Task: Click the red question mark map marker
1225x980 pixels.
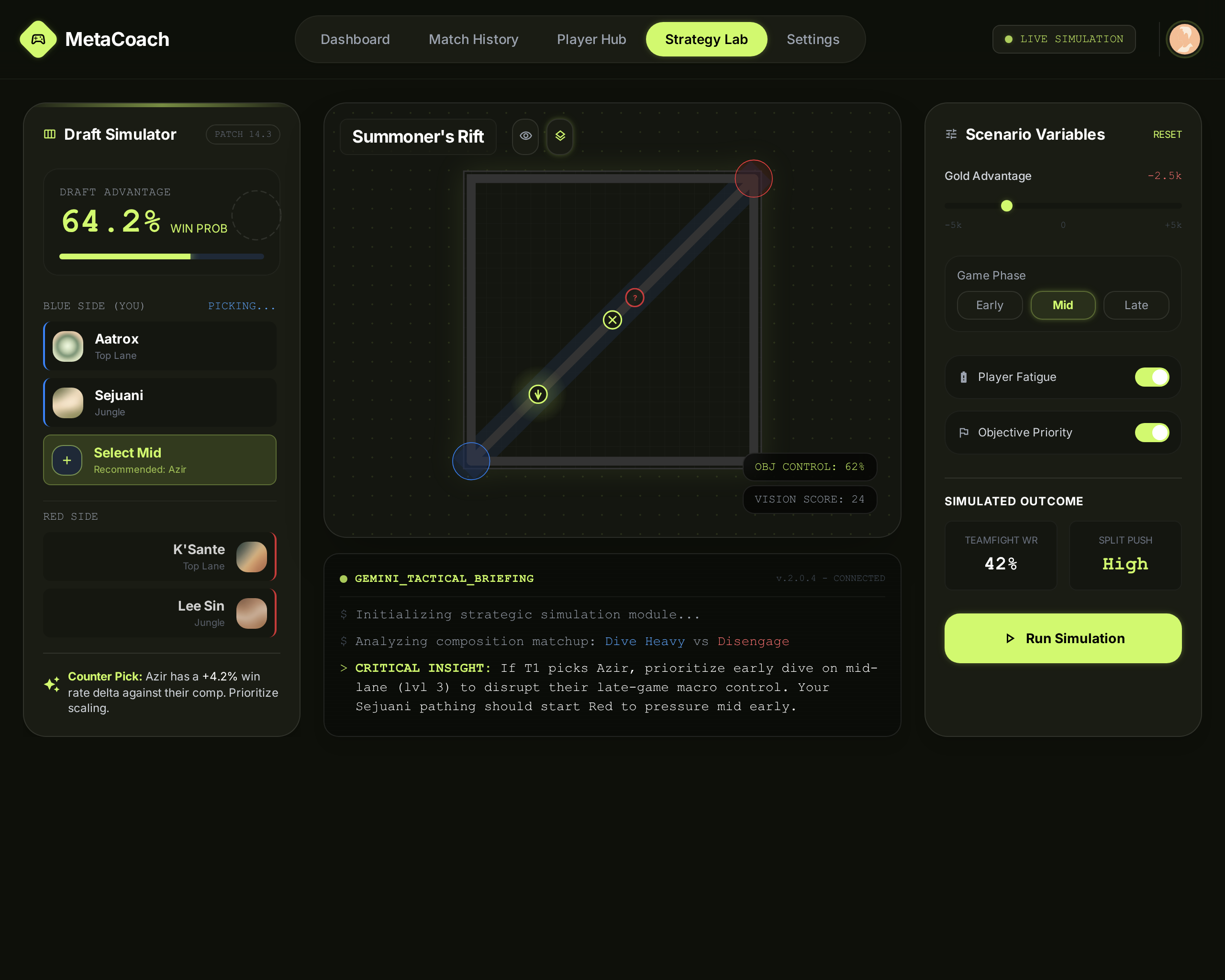Action: pos(635,298)
